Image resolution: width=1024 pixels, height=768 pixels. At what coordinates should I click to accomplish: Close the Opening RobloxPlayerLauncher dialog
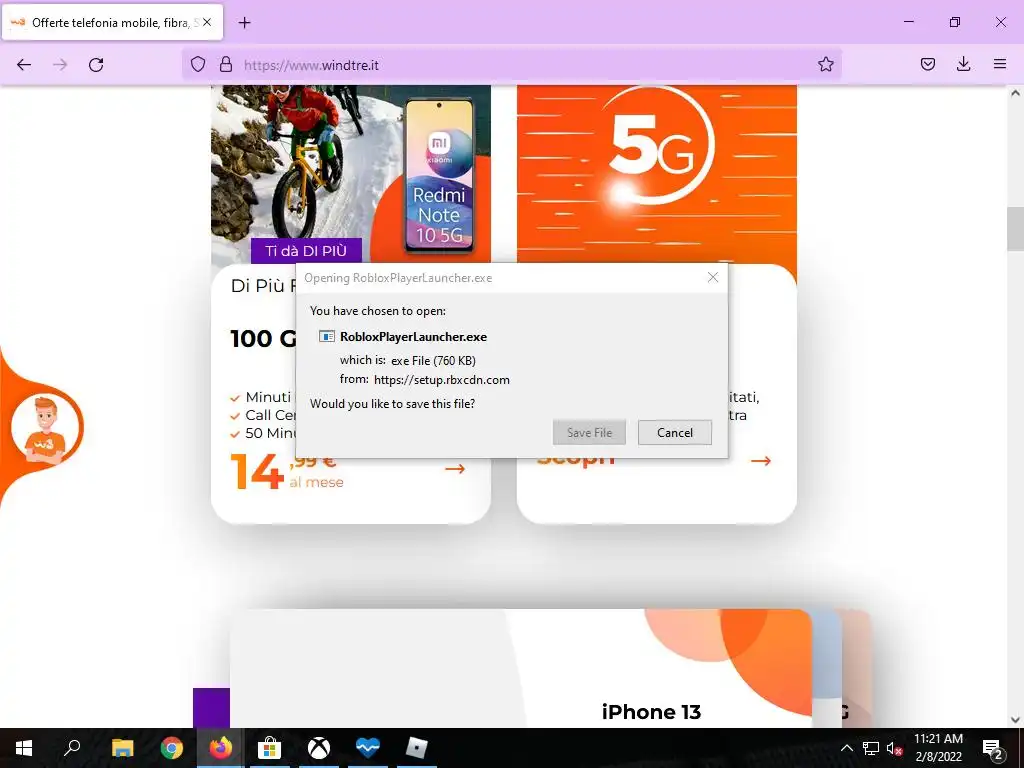click(712, 278)
